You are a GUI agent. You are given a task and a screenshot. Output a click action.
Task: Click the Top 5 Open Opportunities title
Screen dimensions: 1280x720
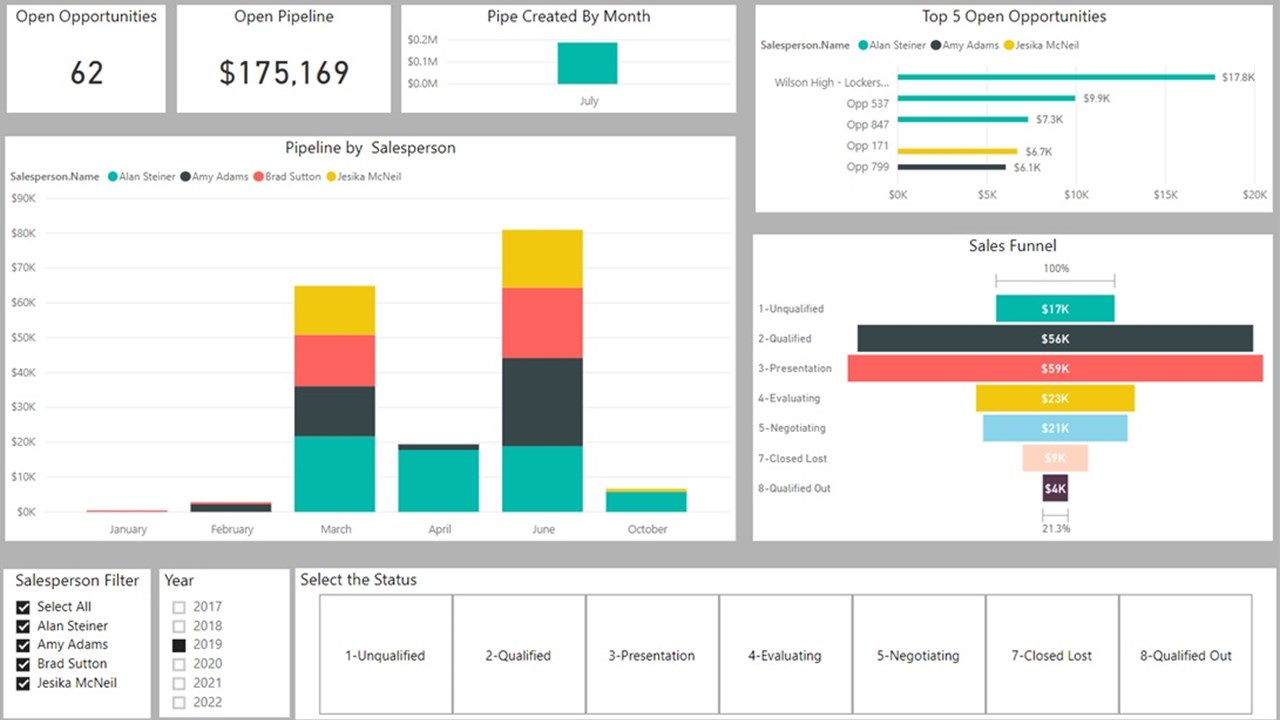[x=1014, y=16]
